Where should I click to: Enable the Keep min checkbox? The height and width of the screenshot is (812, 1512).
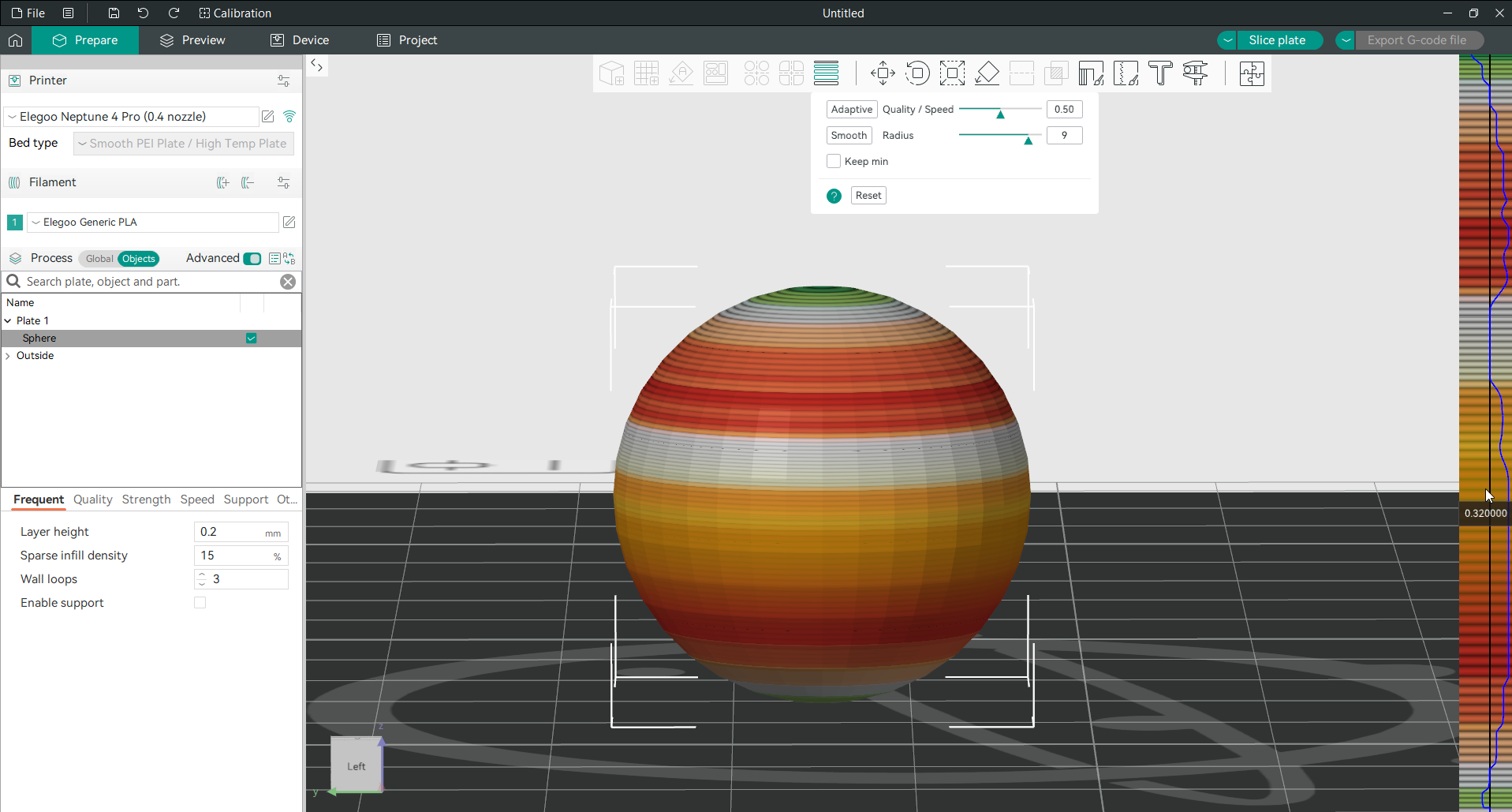(834, 161)
